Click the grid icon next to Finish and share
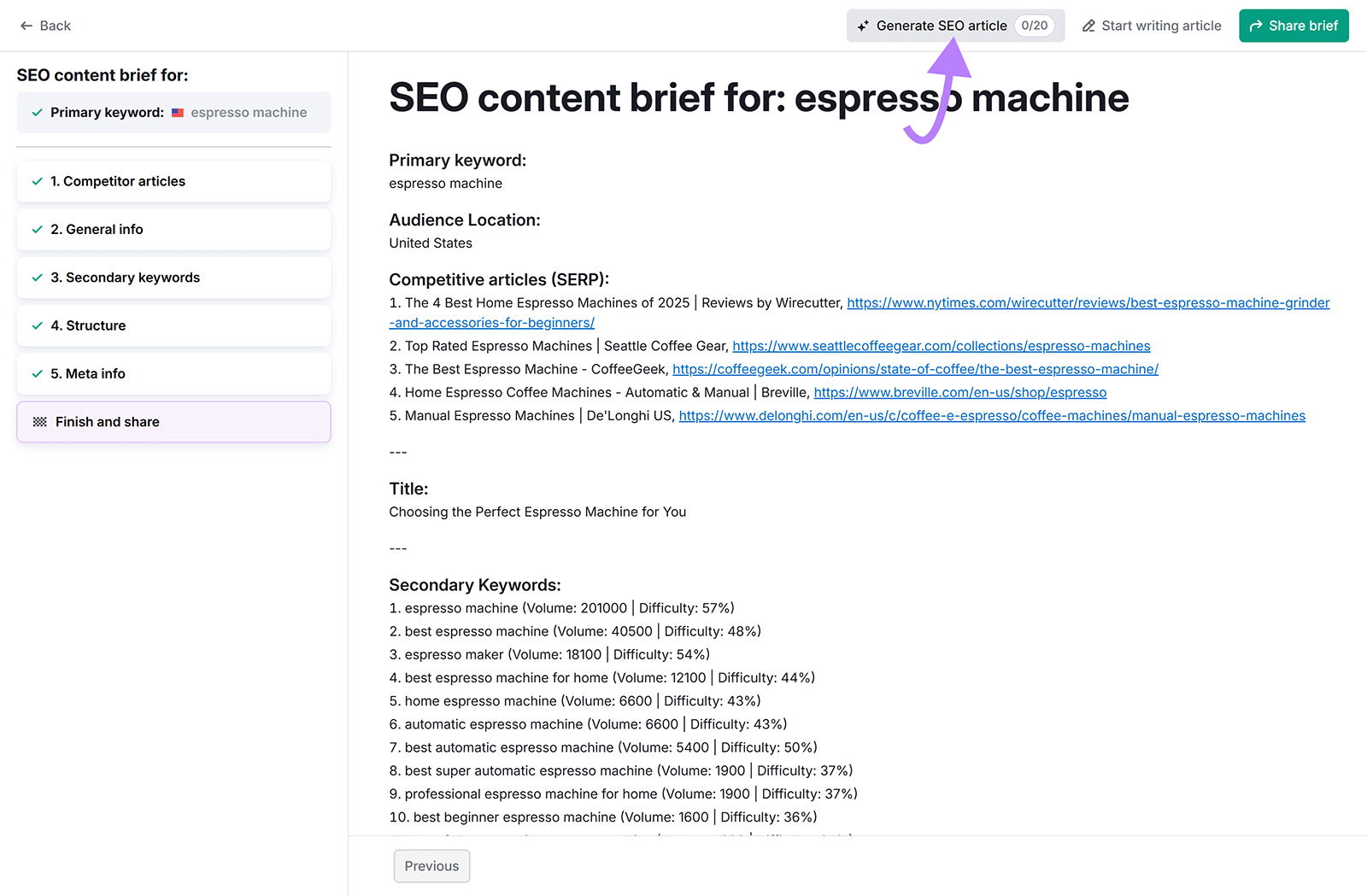The height and width of the screenshot is (896, 1367). [x=38, y=421]
